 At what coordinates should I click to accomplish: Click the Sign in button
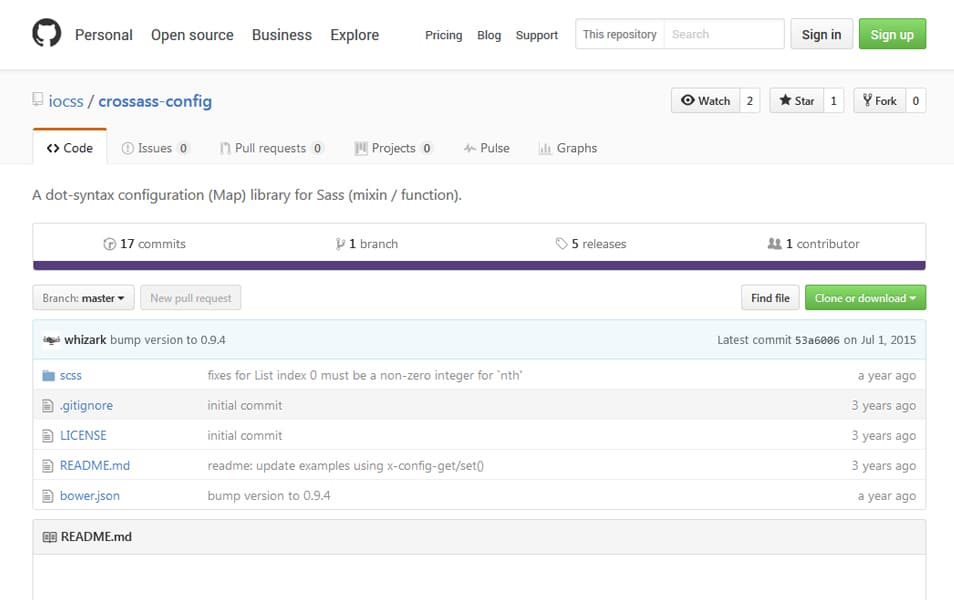[821, 34]
